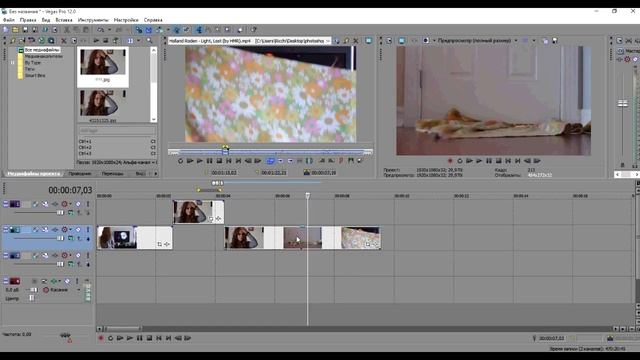Open the Вид menu
Viewport: 640px width, 360px height.
(x=46, y=20)
